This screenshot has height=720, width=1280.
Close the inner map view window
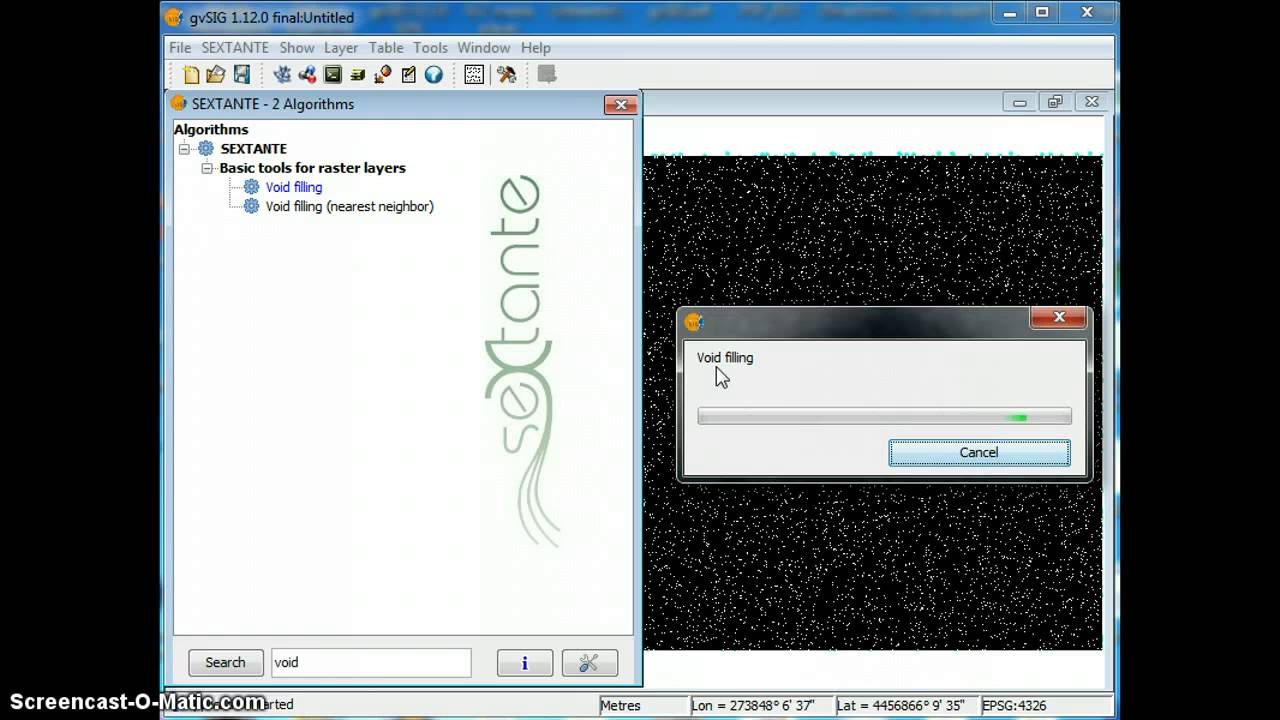coord(1092,102)
